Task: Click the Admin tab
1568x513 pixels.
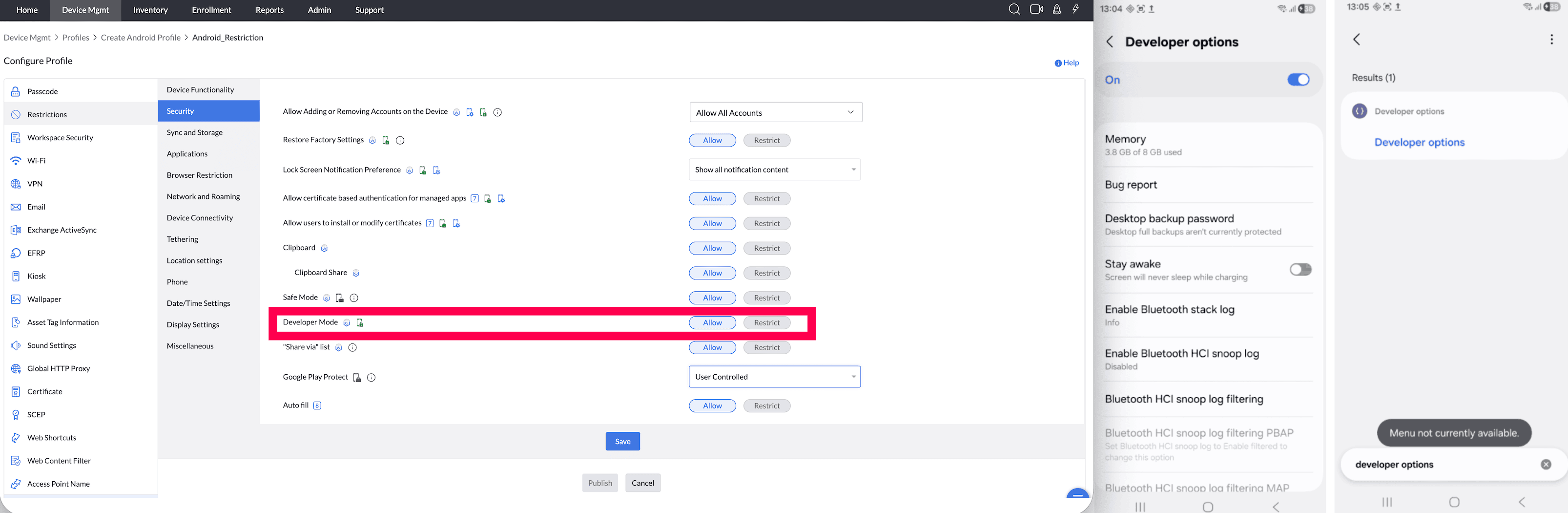Action: coord(320,10)
